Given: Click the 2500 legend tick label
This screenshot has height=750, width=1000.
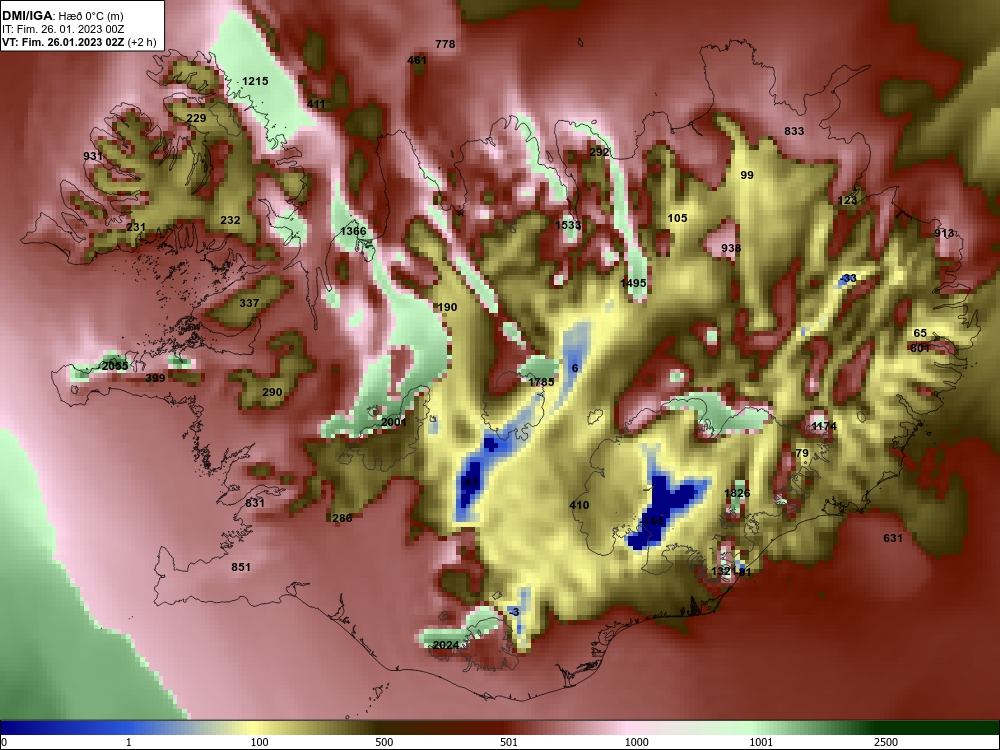Looking at the screenshot, I should (886, 742).
